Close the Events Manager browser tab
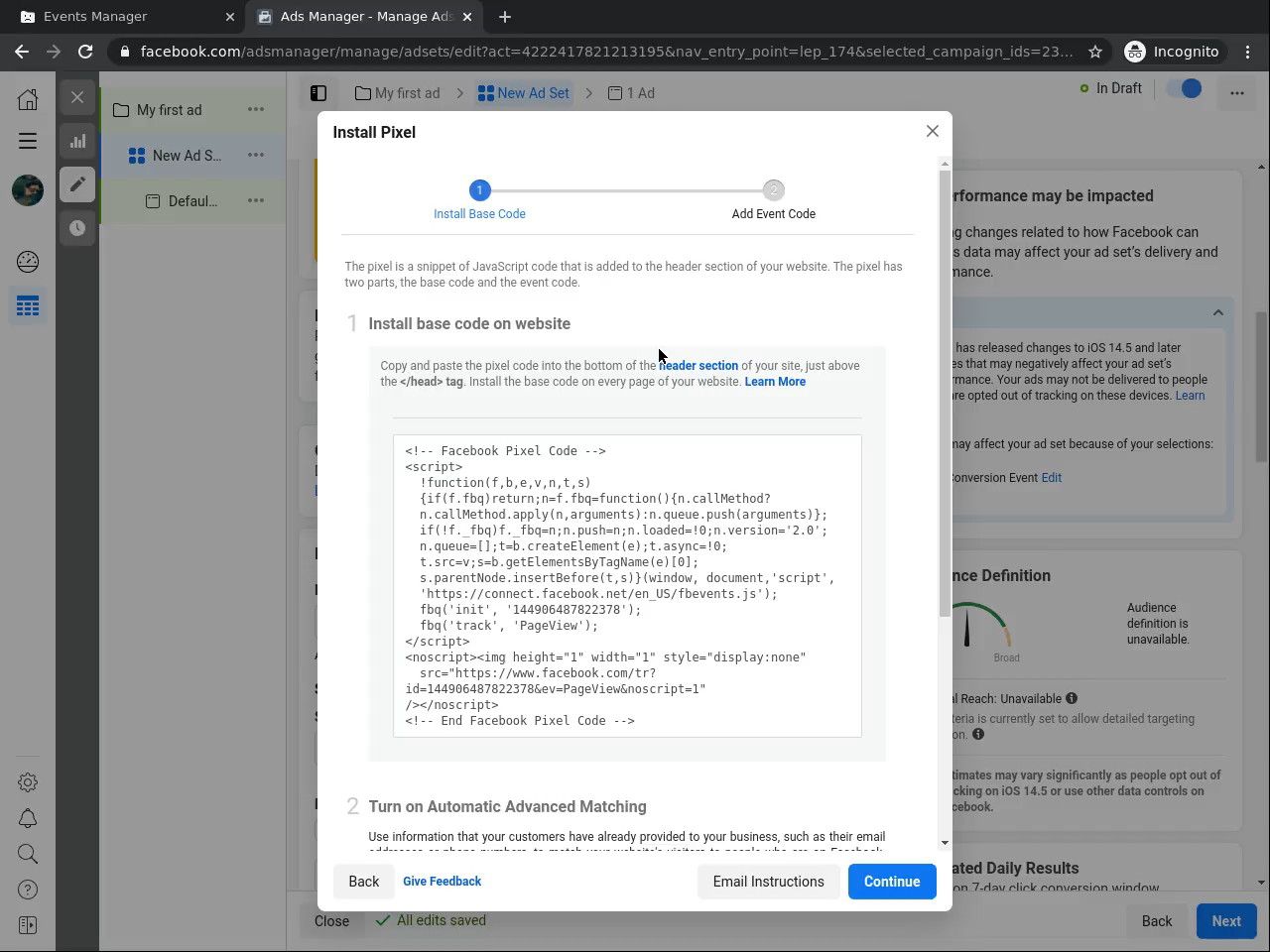 tap(230, 17)
